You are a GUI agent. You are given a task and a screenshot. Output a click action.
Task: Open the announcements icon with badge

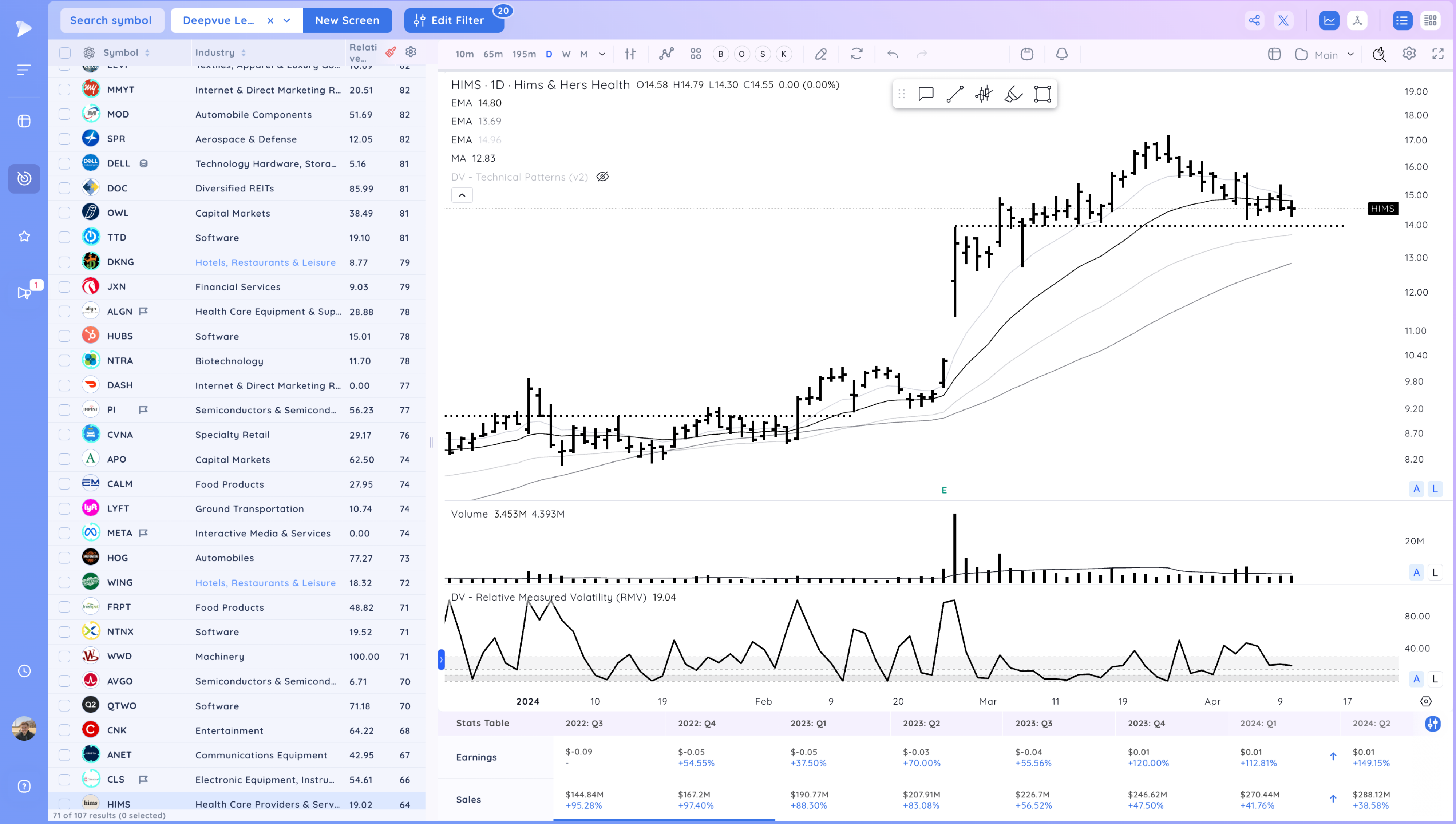pos(24,293)
